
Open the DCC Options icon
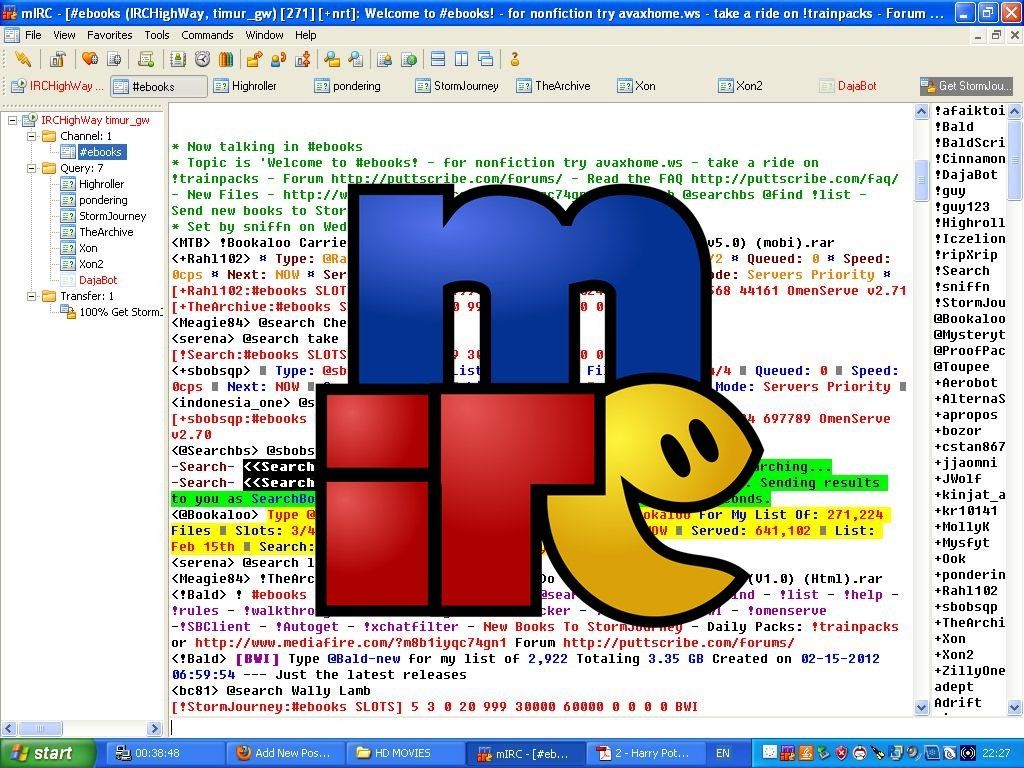point(302,59)
